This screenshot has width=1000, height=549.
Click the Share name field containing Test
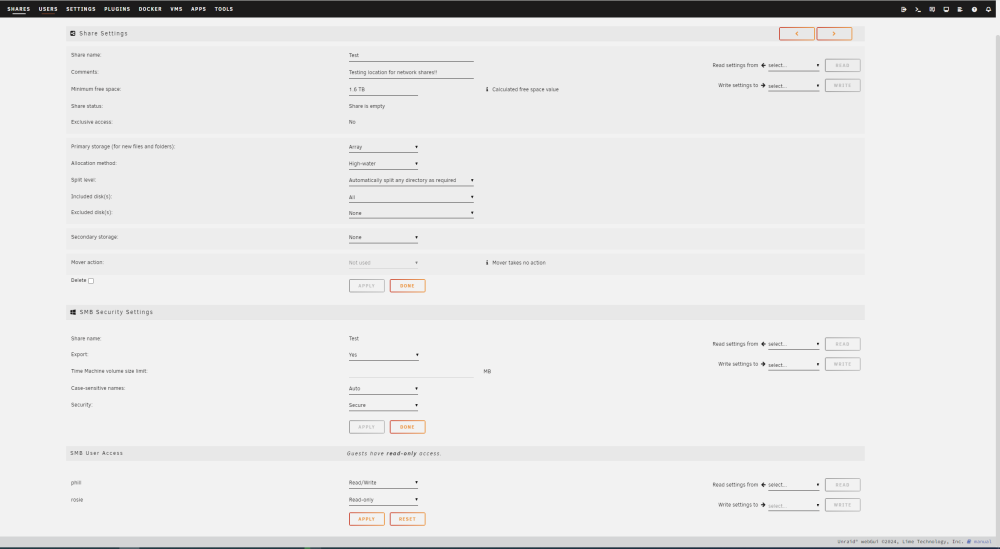pyautogui.click(x=411, y=55)
